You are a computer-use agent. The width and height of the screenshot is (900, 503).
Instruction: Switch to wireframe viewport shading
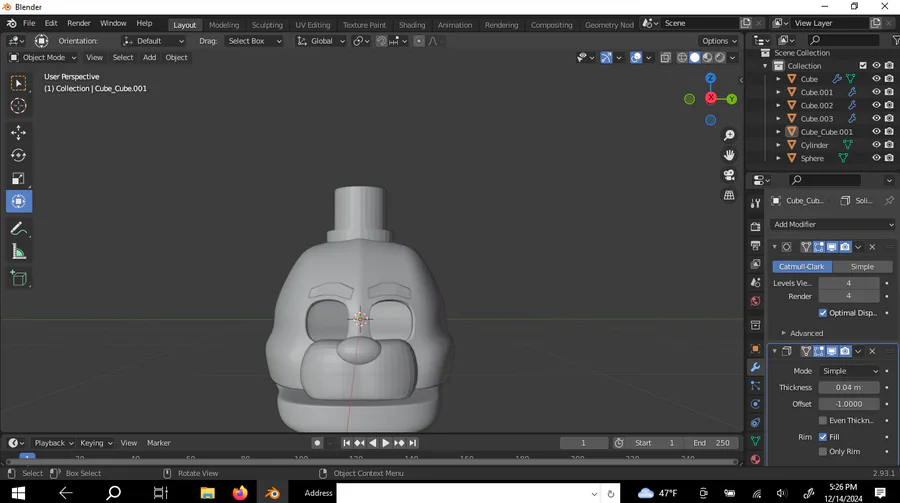click(x=682, y=57)
